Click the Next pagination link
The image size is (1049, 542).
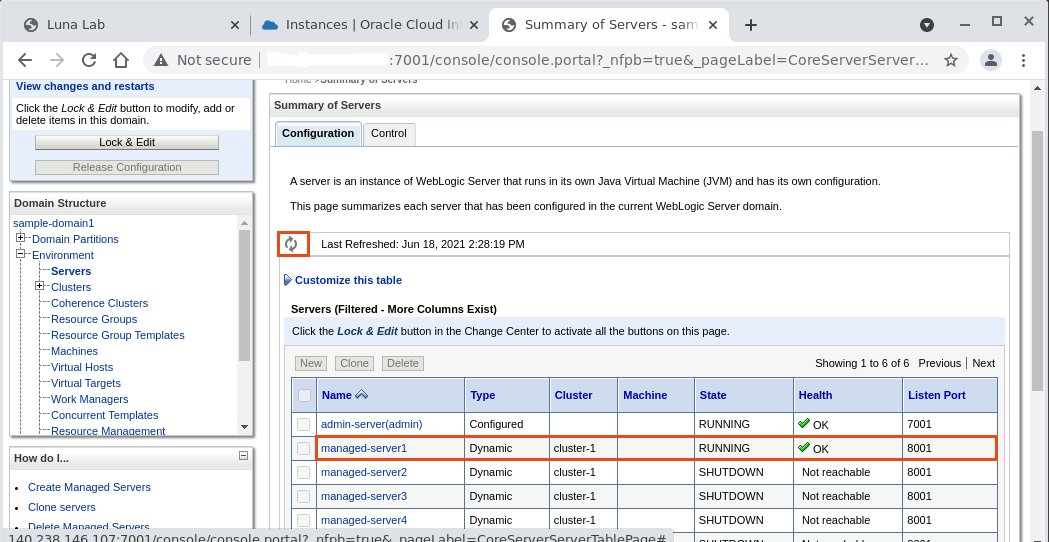[x=983, y=363]
